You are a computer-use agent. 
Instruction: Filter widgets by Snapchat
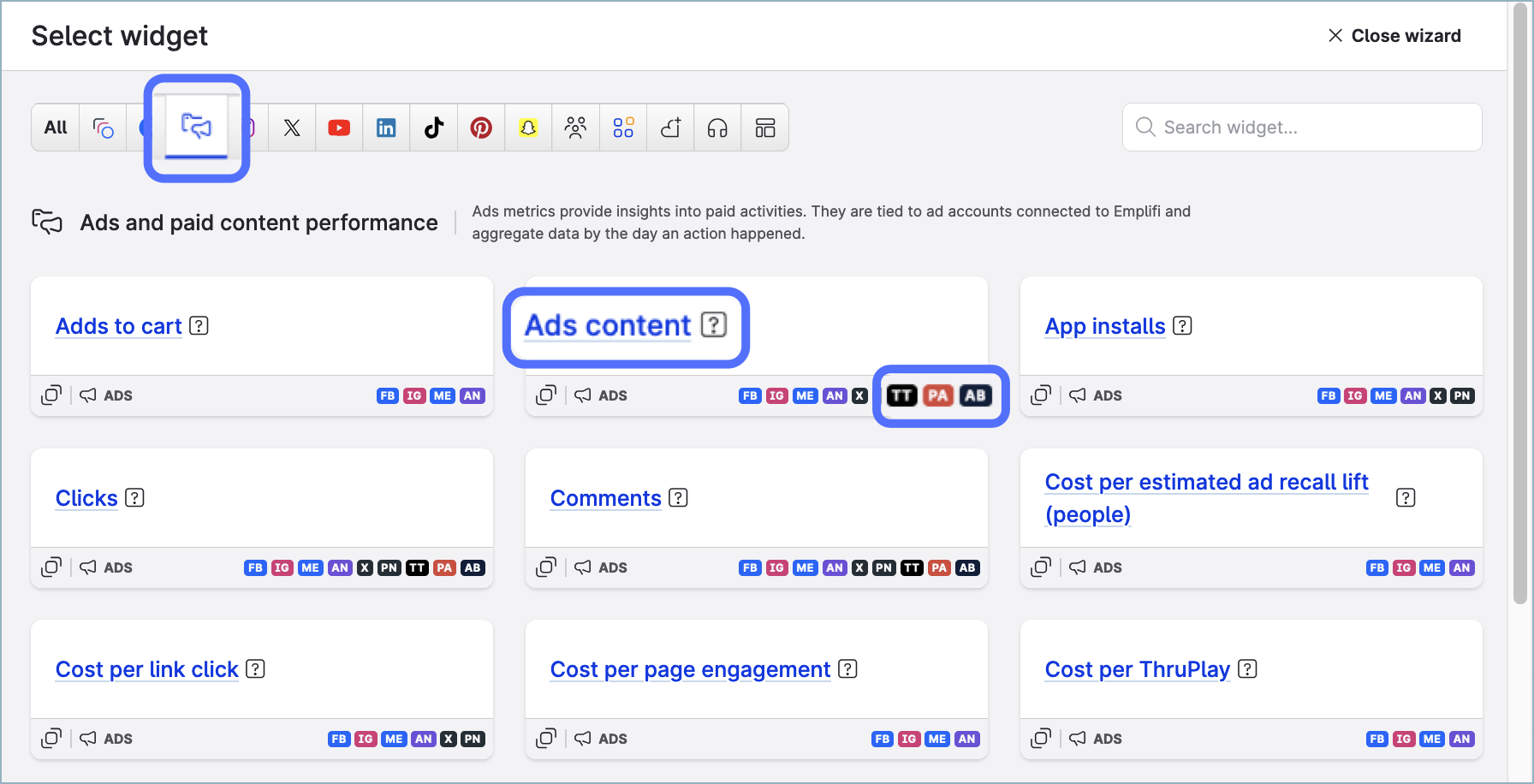(x=528, y=127)
